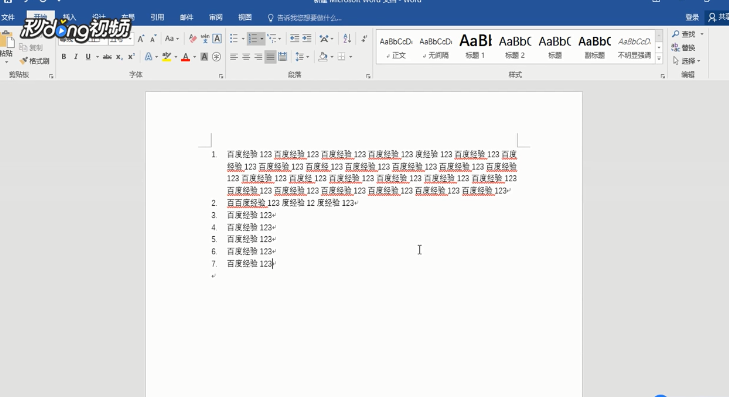Apply the Character Border icon
729x397 pixels.
click(x=217, y=39)
